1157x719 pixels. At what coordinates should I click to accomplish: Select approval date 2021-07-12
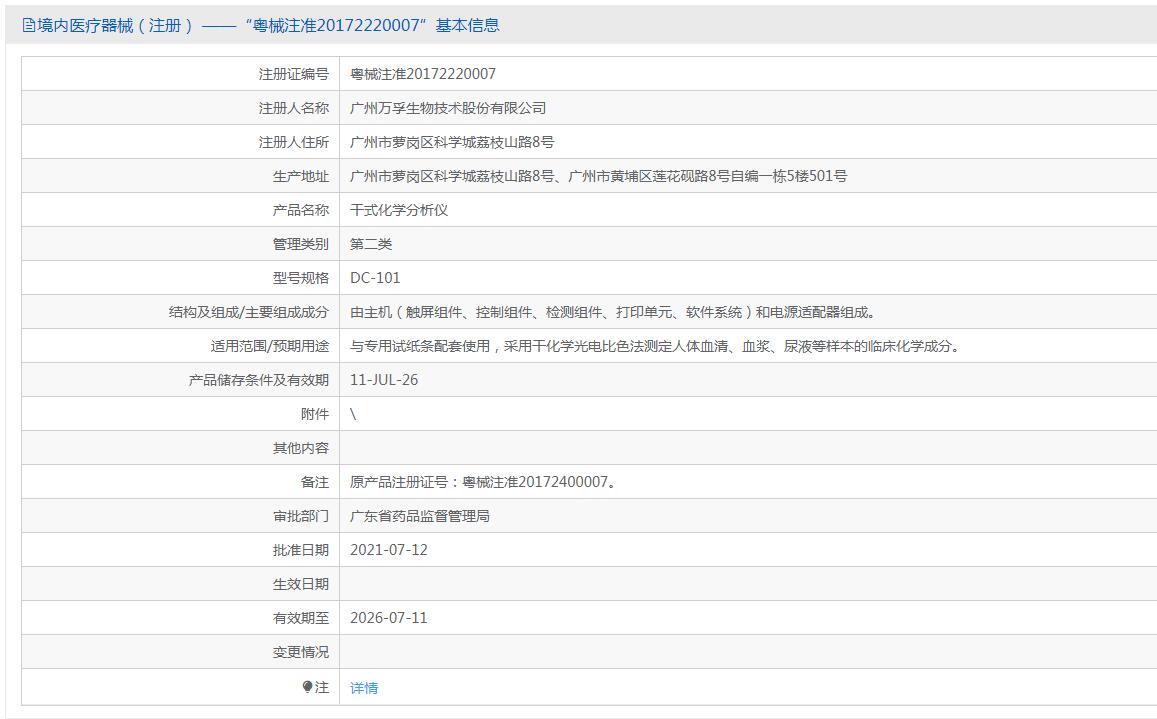click(389, 550)
